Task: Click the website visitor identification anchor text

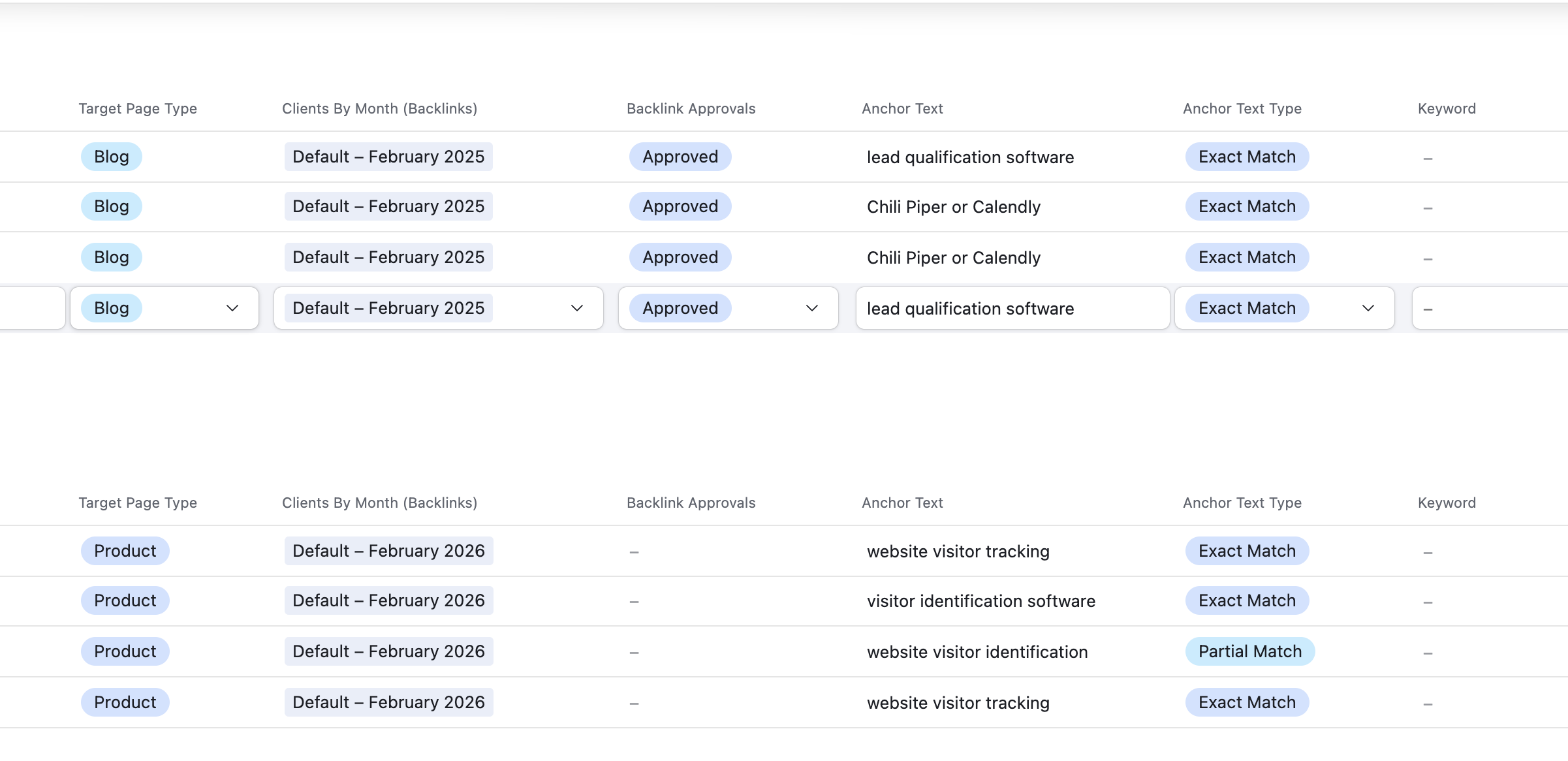Action: point(977,652)
